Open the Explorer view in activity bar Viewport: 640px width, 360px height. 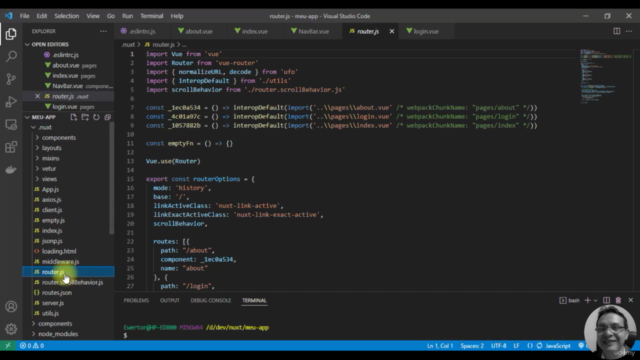[x=11, y=34]
